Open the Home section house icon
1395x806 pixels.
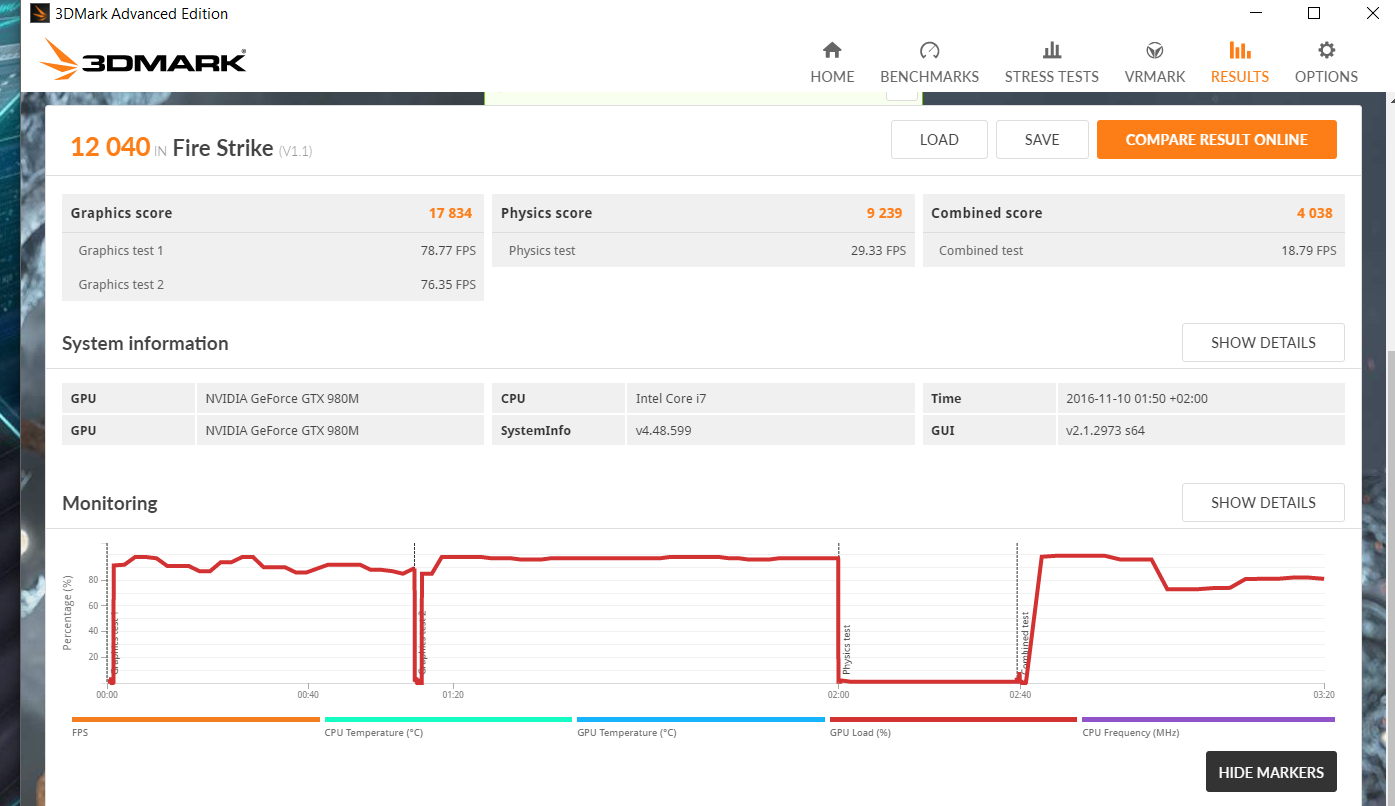(832, 50)
